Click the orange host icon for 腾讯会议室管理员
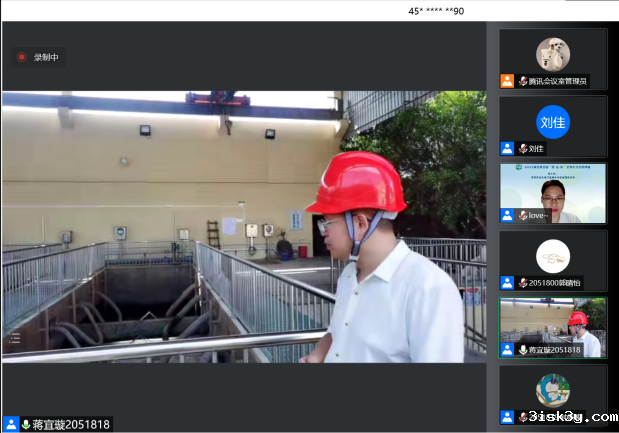Viewport: 619px width, 433px height. pyautogui.click(x=508, y=81)
